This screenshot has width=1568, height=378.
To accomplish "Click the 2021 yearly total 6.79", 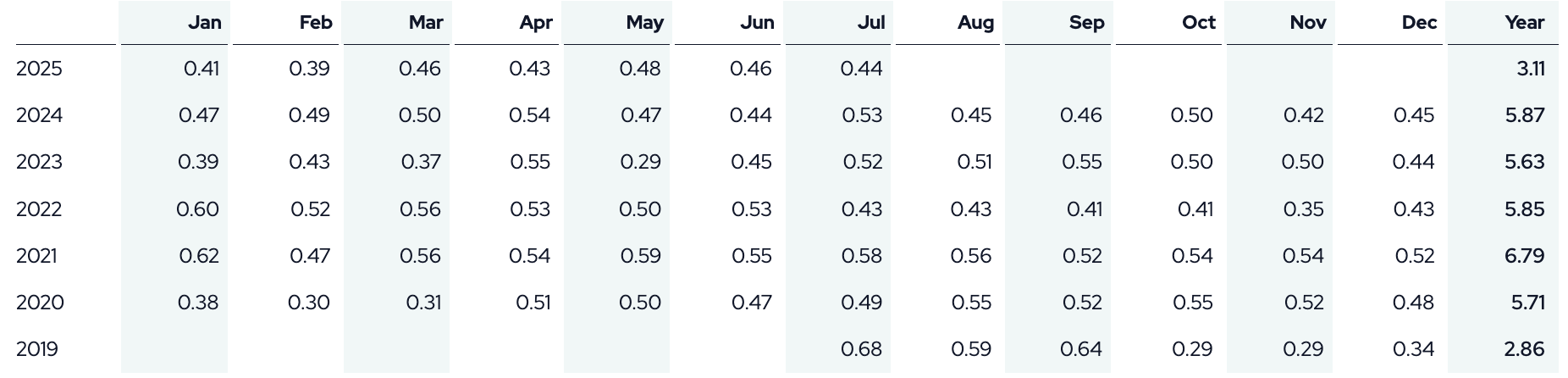I will pyautogui.click(x=1524, y=256).
